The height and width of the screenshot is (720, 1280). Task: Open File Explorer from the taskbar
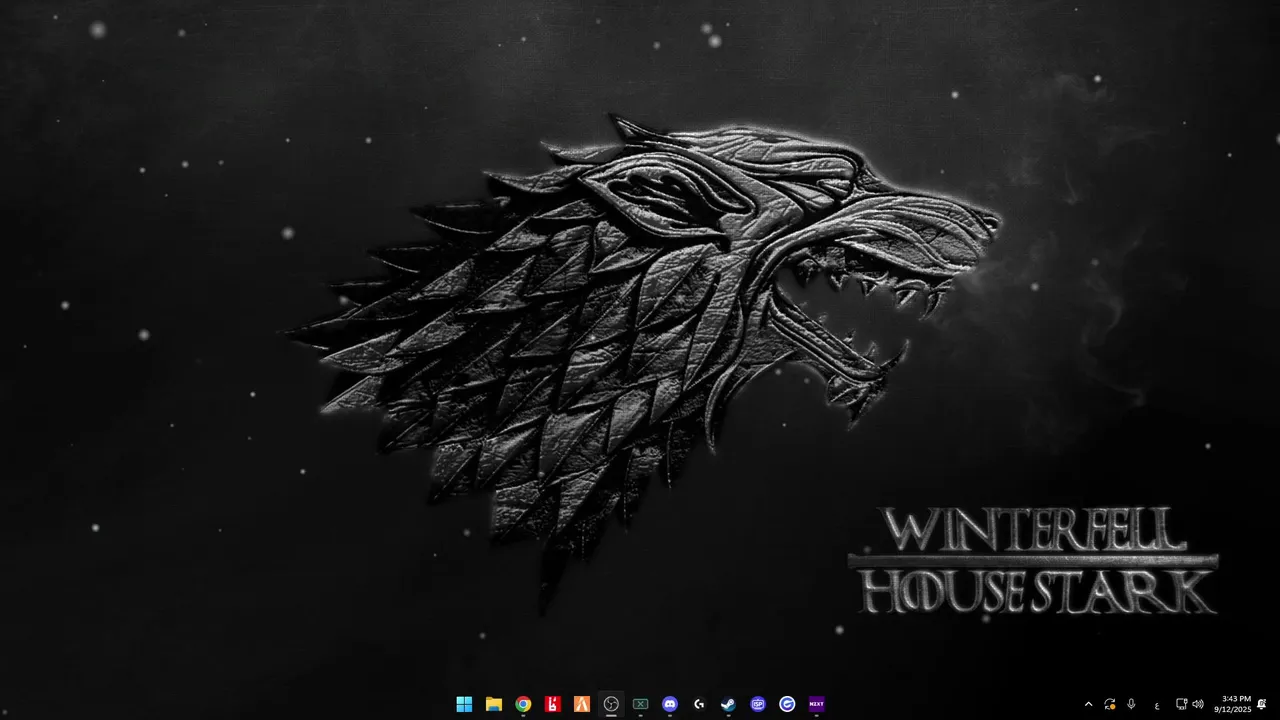click(493, 704)
